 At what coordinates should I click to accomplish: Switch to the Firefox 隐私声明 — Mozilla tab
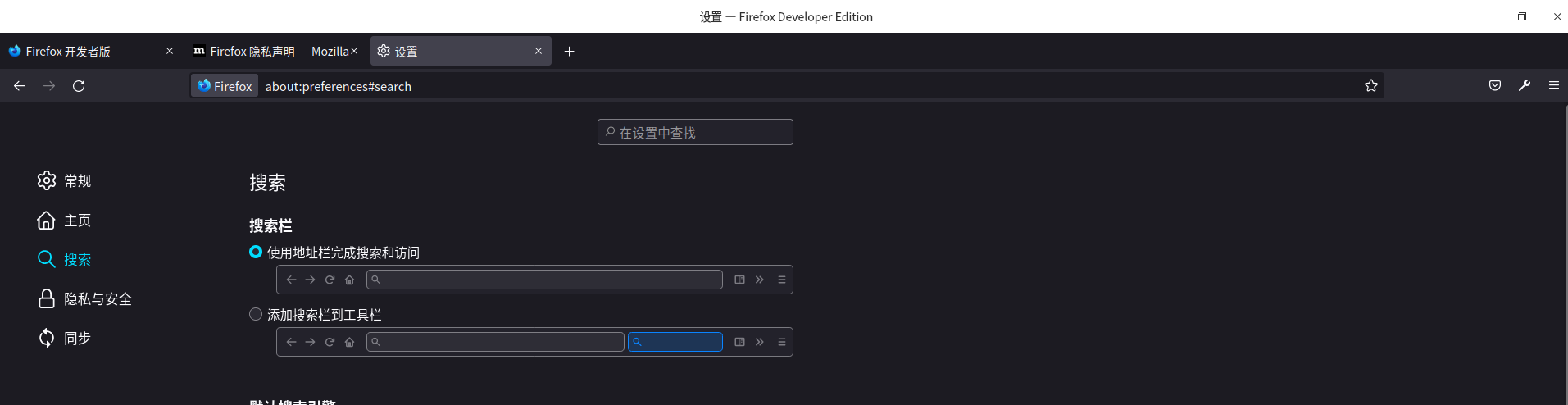[275, 51]
